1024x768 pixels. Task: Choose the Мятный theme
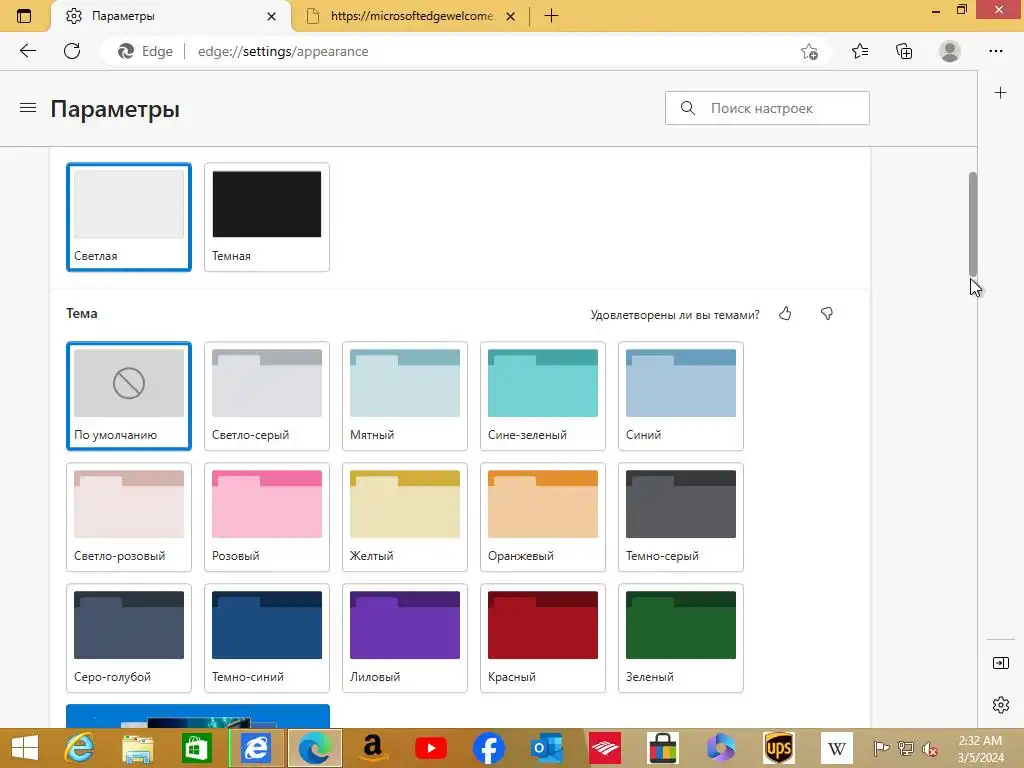pyautogui.click(x=405, y=396)
